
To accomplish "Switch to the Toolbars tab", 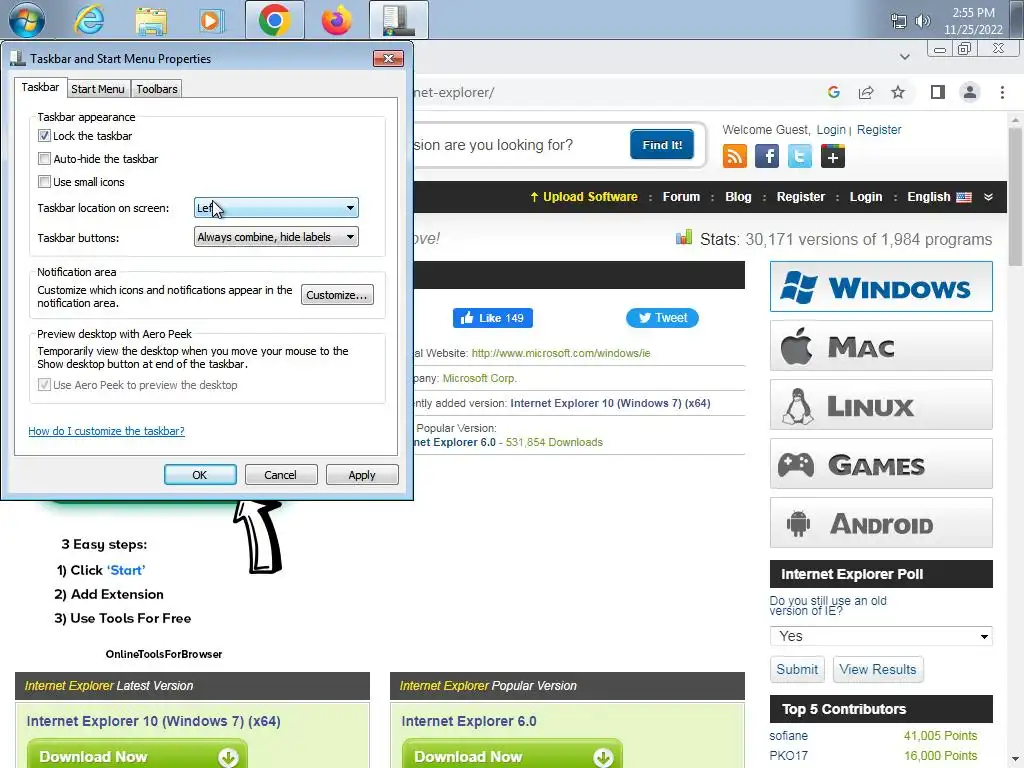I will point(157,89).
